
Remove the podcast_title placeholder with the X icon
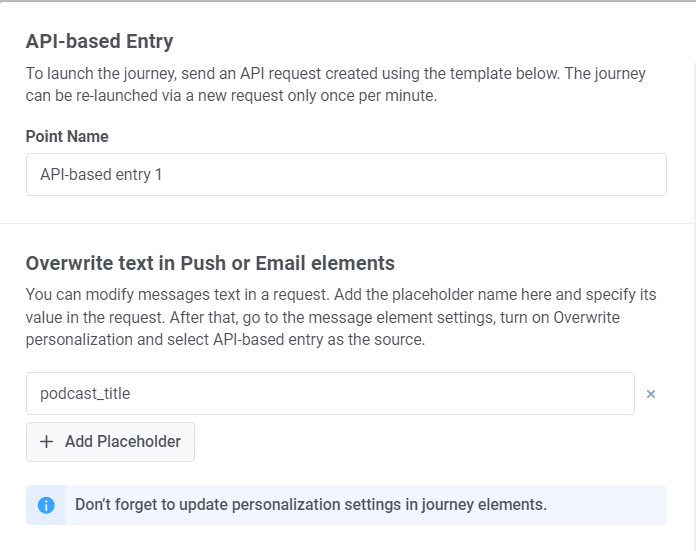[x=651, y=394]
